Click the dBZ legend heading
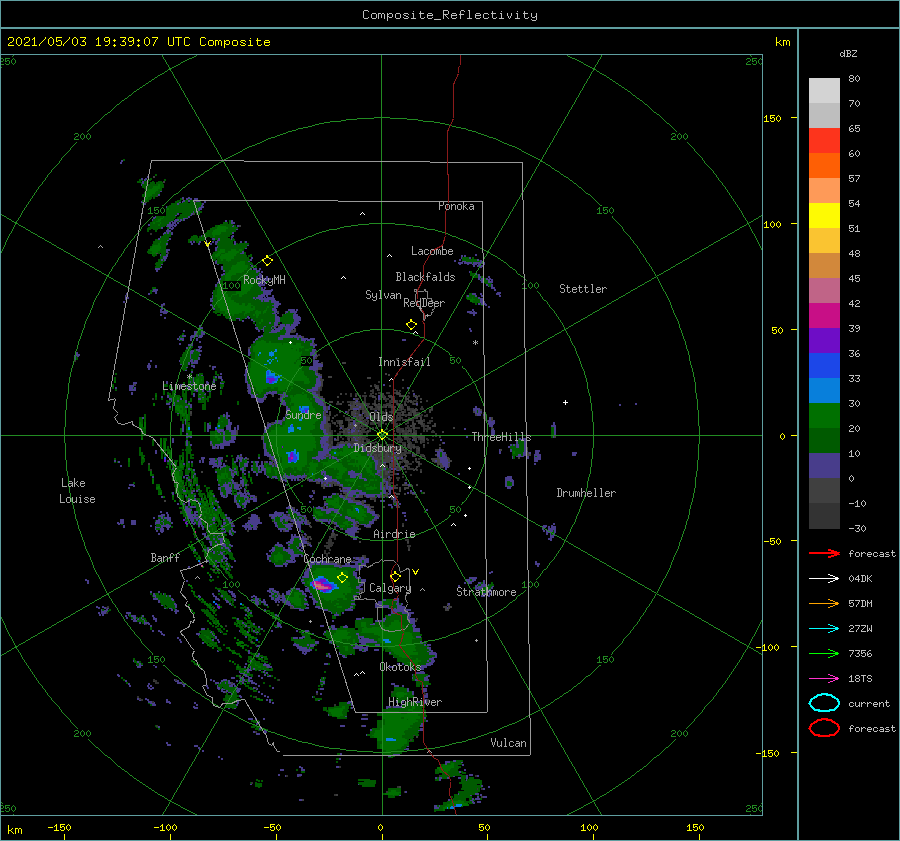 click(x=848, y=54)
